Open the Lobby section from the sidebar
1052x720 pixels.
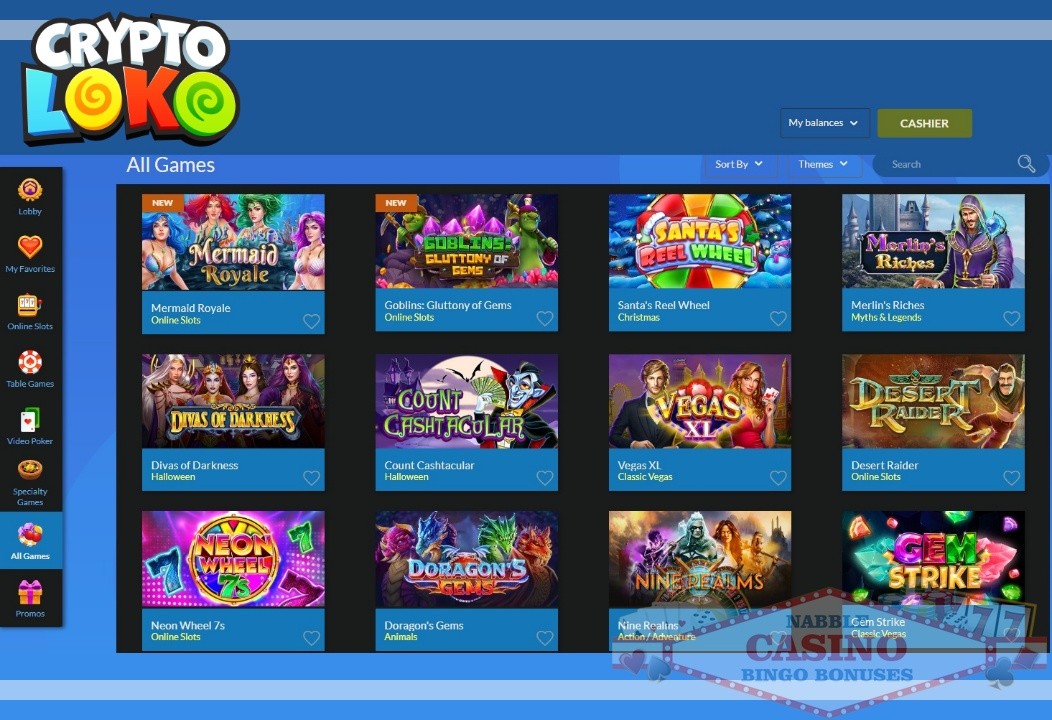pyautogui.click(x=30, y=196)
